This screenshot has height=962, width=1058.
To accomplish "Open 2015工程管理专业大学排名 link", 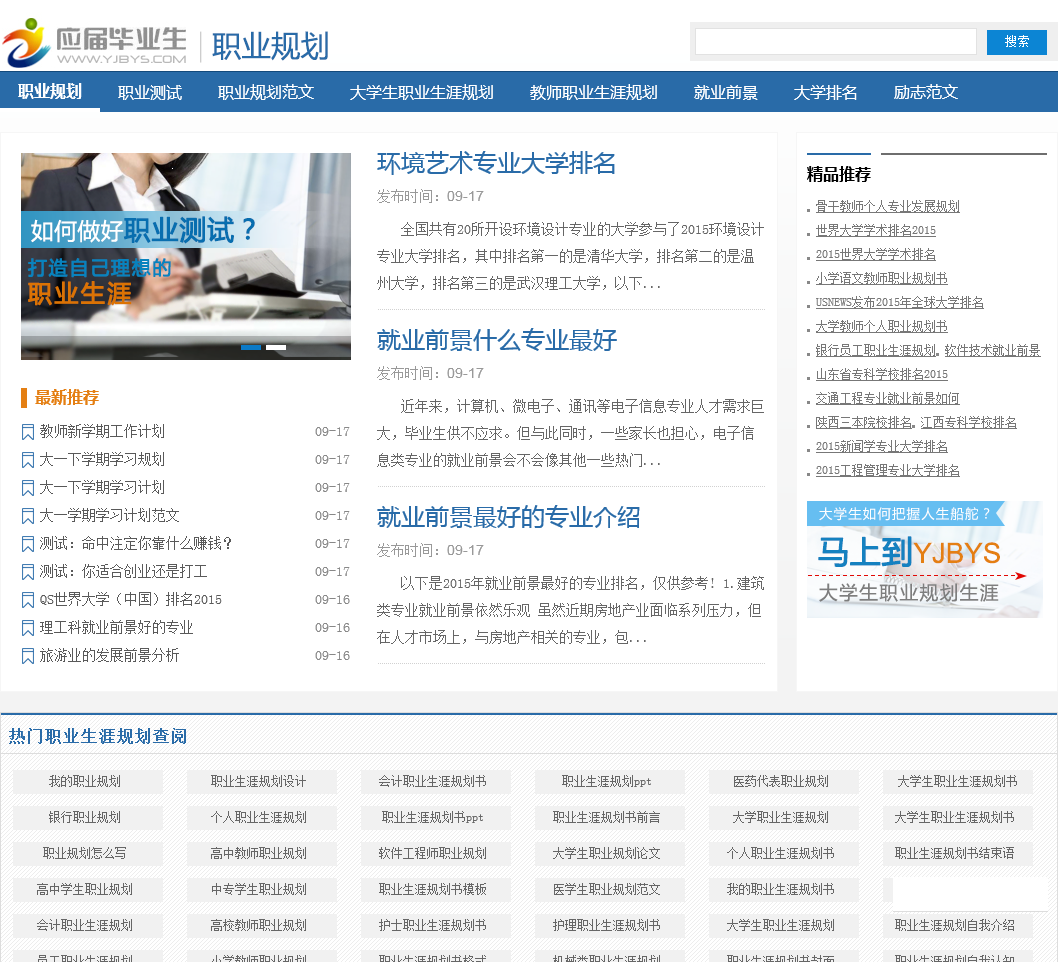I will click(887, 471).
